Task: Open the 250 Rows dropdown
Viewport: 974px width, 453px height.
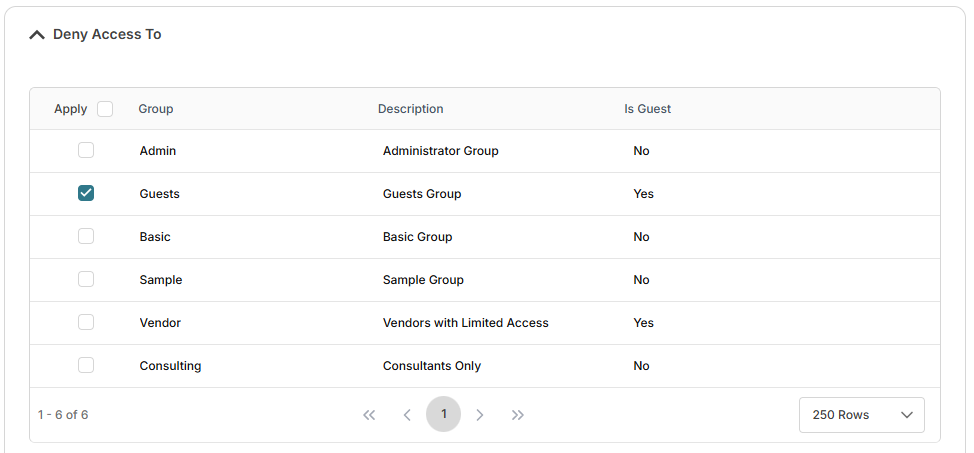Action: click(861, 415)
